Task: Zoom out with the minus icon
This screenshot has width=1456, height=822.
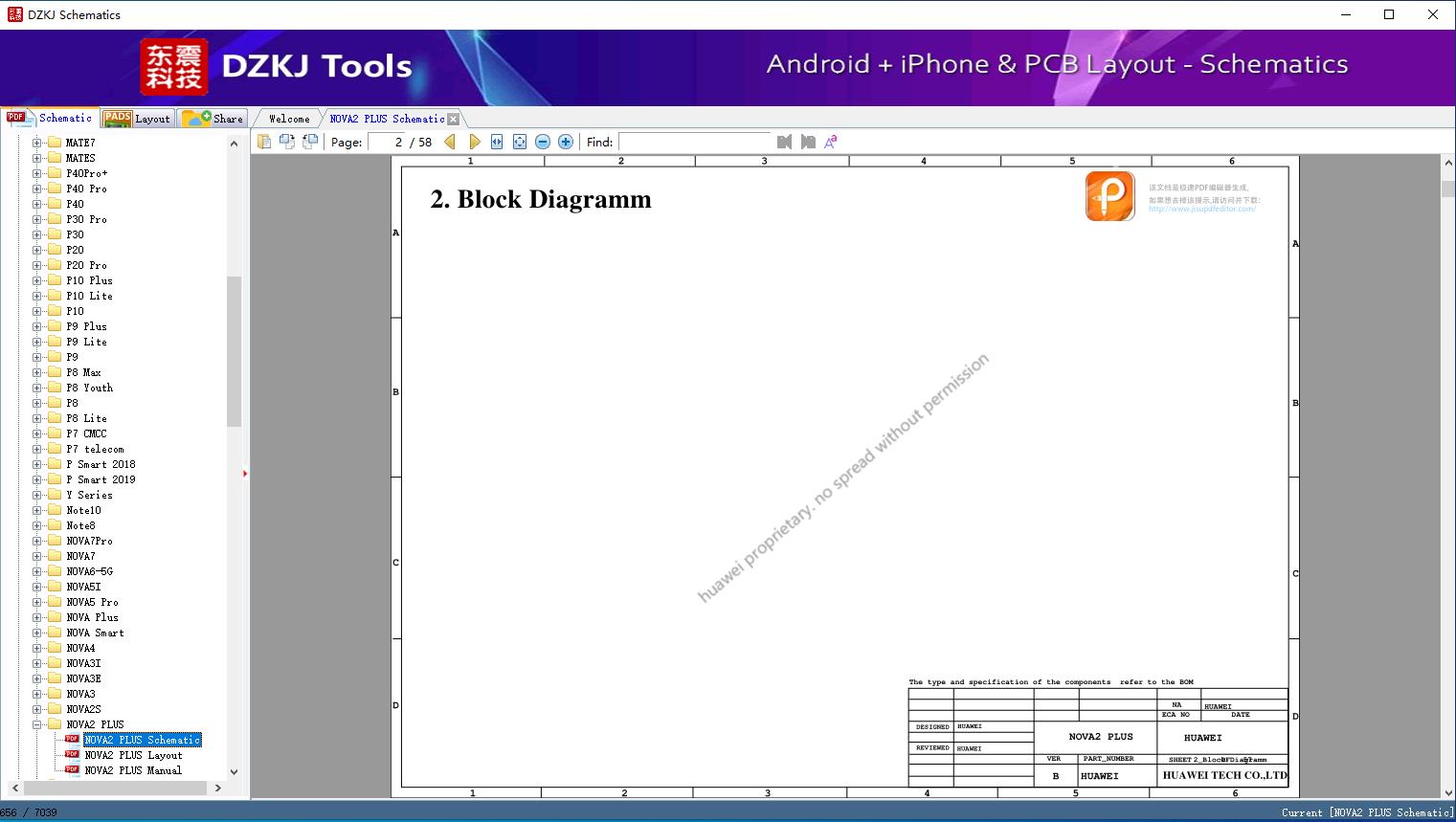Action: coord(543,142)
